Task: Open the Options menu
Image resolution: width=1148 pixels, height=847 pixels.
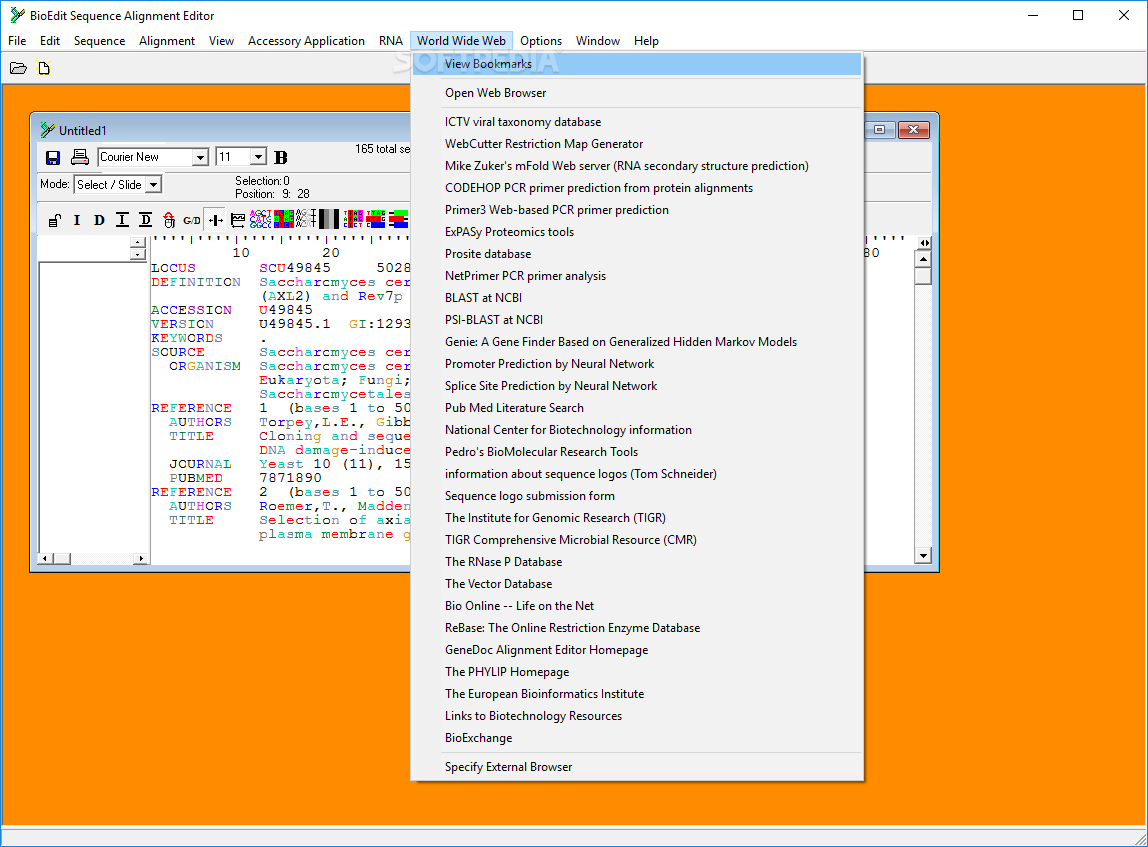Action: tap(541, 41)
